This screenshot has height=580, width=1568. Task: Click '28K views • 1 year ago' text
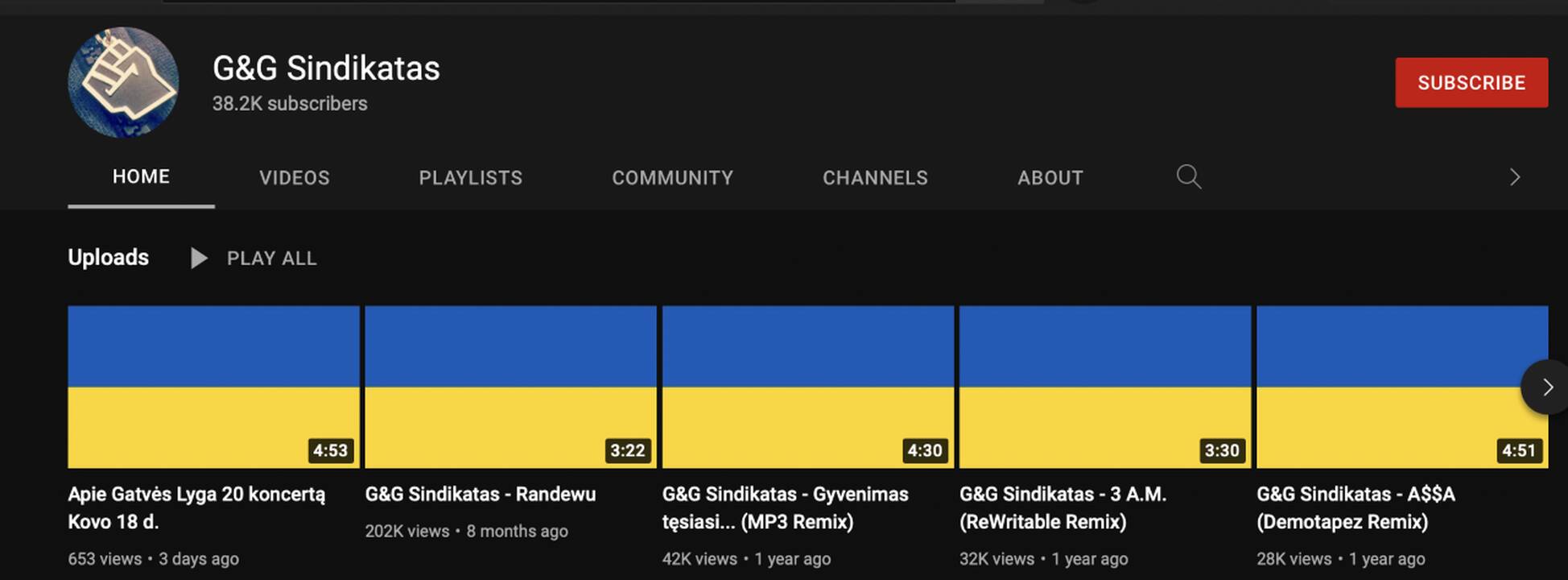coord(1341,559)
